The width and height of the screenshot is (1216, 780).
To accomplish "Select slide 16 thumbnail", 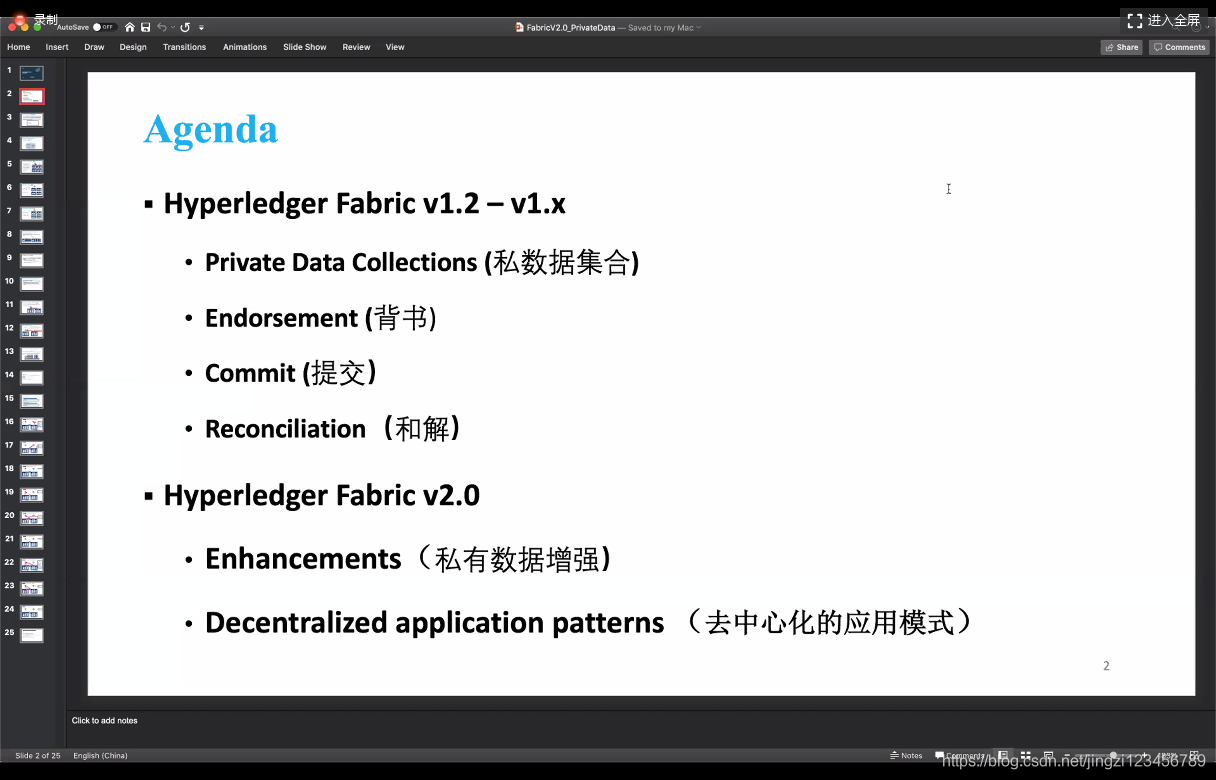I will click(32, 425).
